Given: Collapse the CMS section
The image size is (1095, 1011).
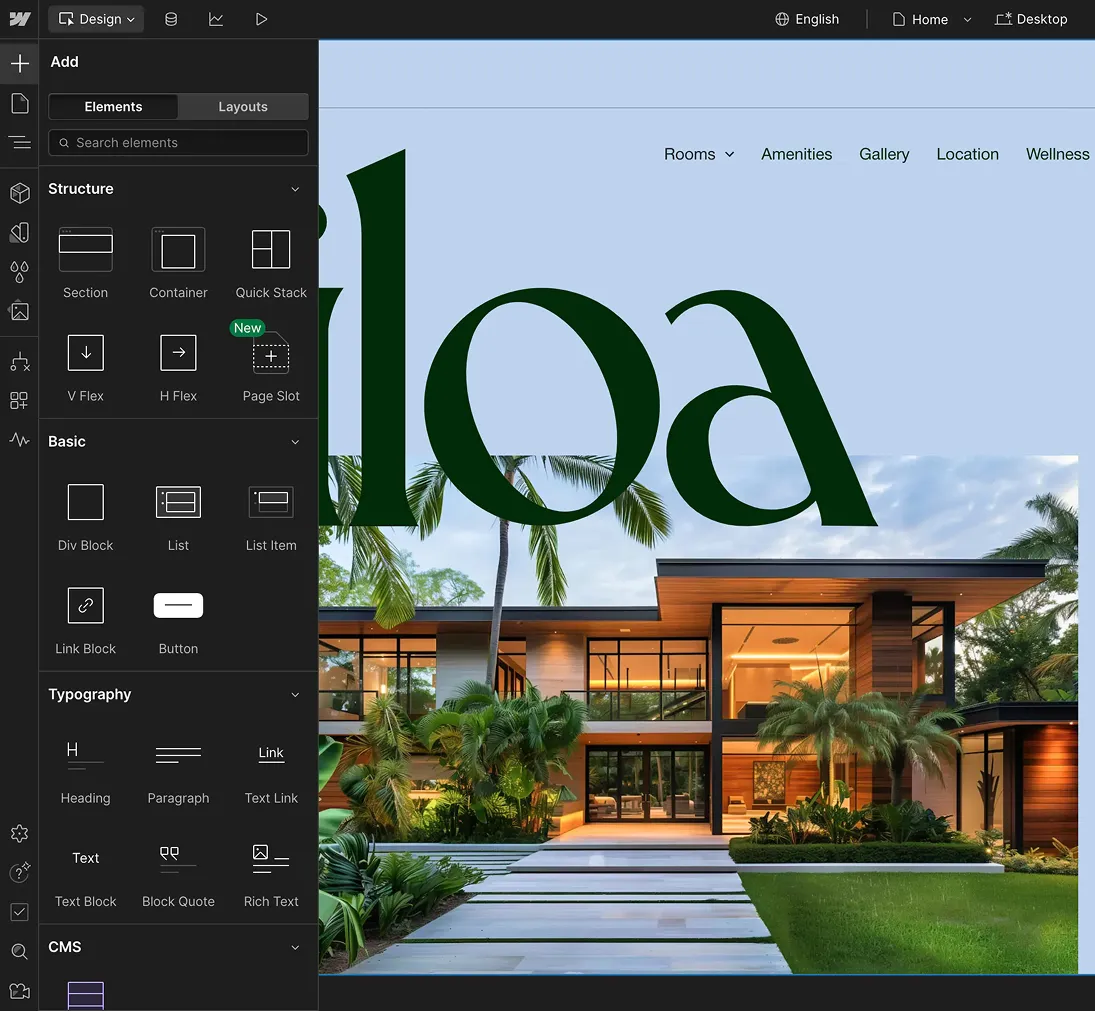Looking at the screenshot, I should click(295, 947).
